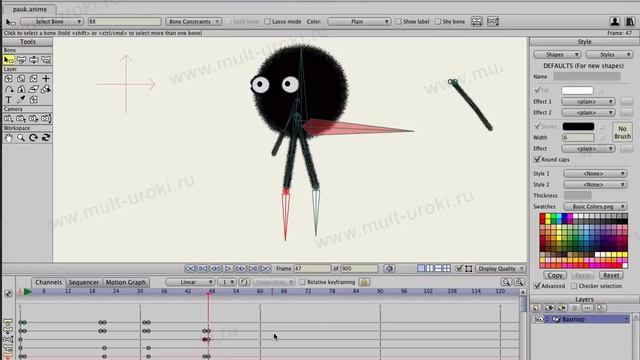Click the current Frame number field
640x360 pixels.
312,268
